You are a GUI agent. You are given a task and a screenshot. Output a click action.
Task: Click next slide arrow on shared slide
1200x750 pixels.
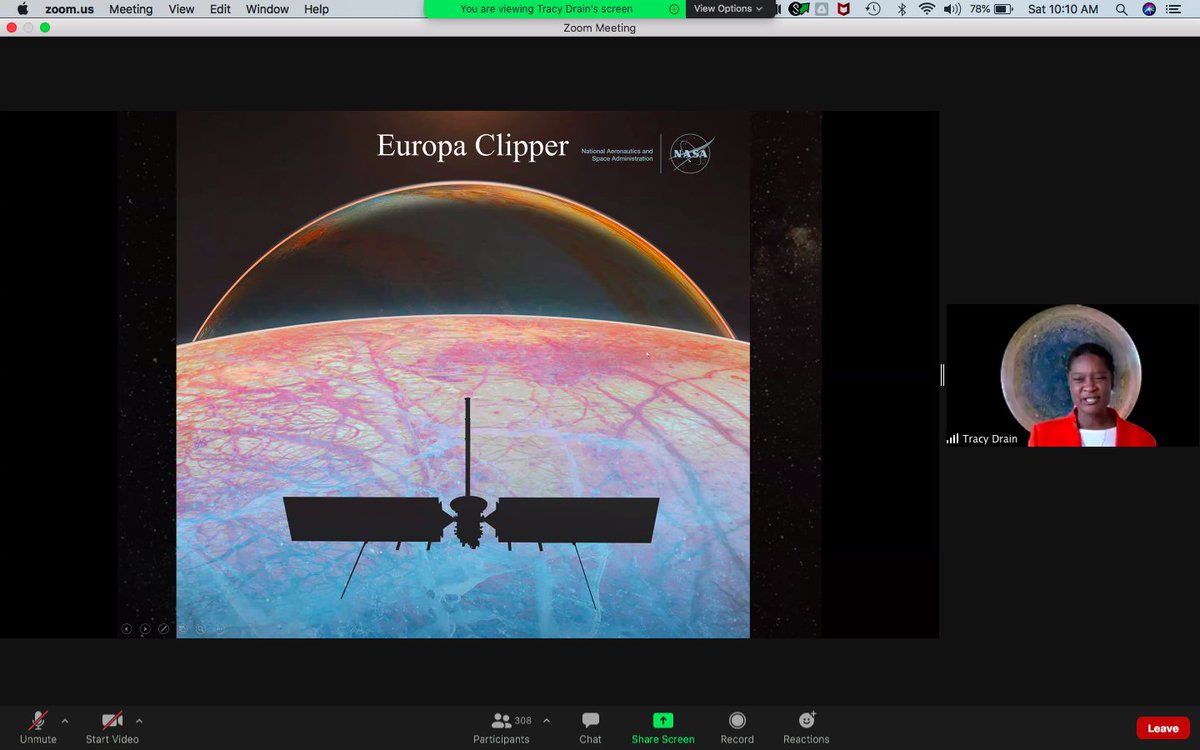click(145, 629)
